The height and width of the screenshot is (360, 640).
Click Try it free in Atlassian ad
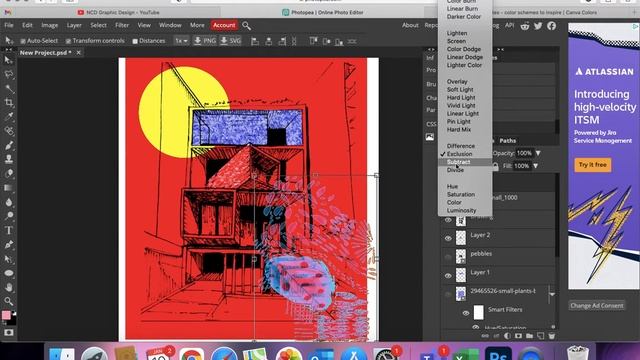click(593, 165)
